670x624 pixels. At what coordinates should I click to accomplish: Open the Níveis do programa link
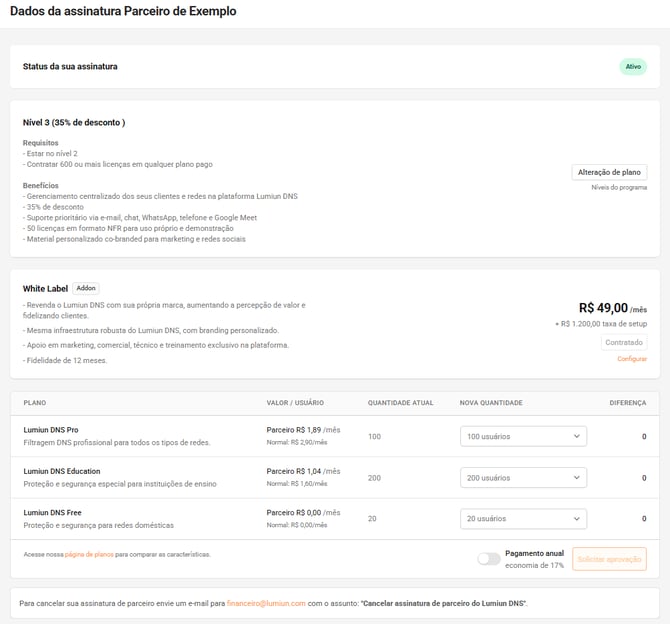619,188
